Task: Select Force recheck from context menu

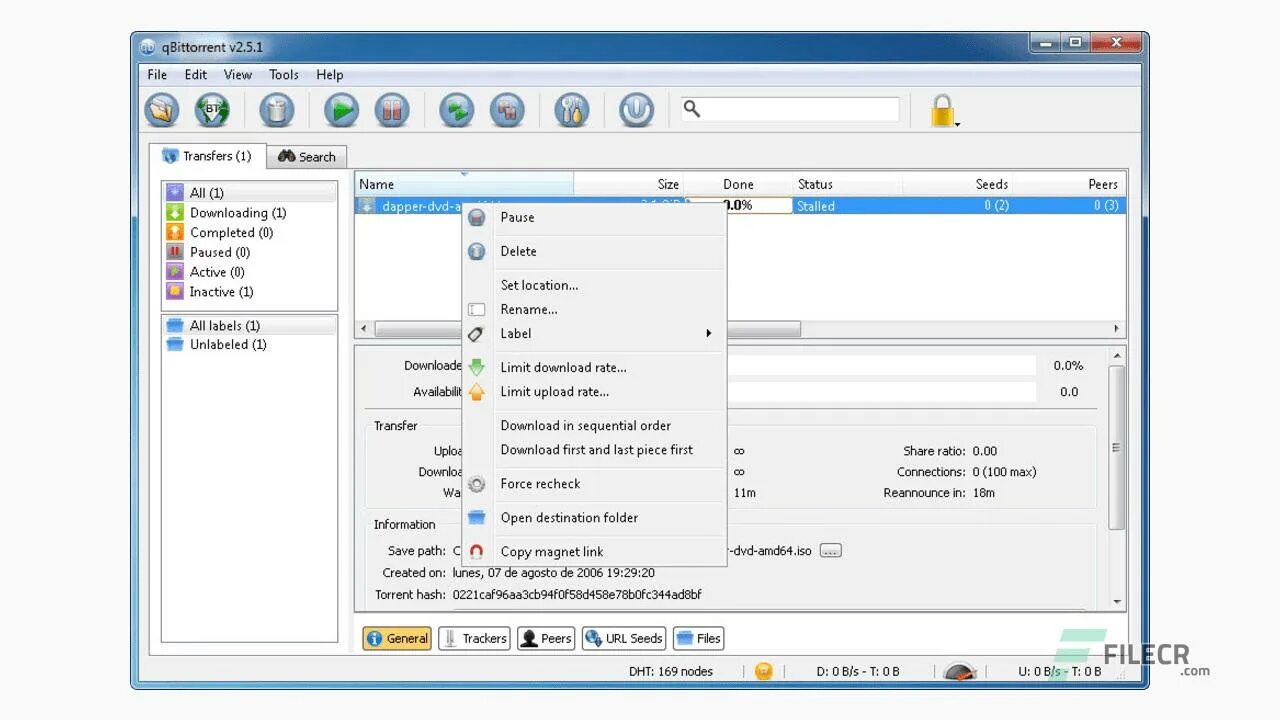Action: click(x=540, y=483)
